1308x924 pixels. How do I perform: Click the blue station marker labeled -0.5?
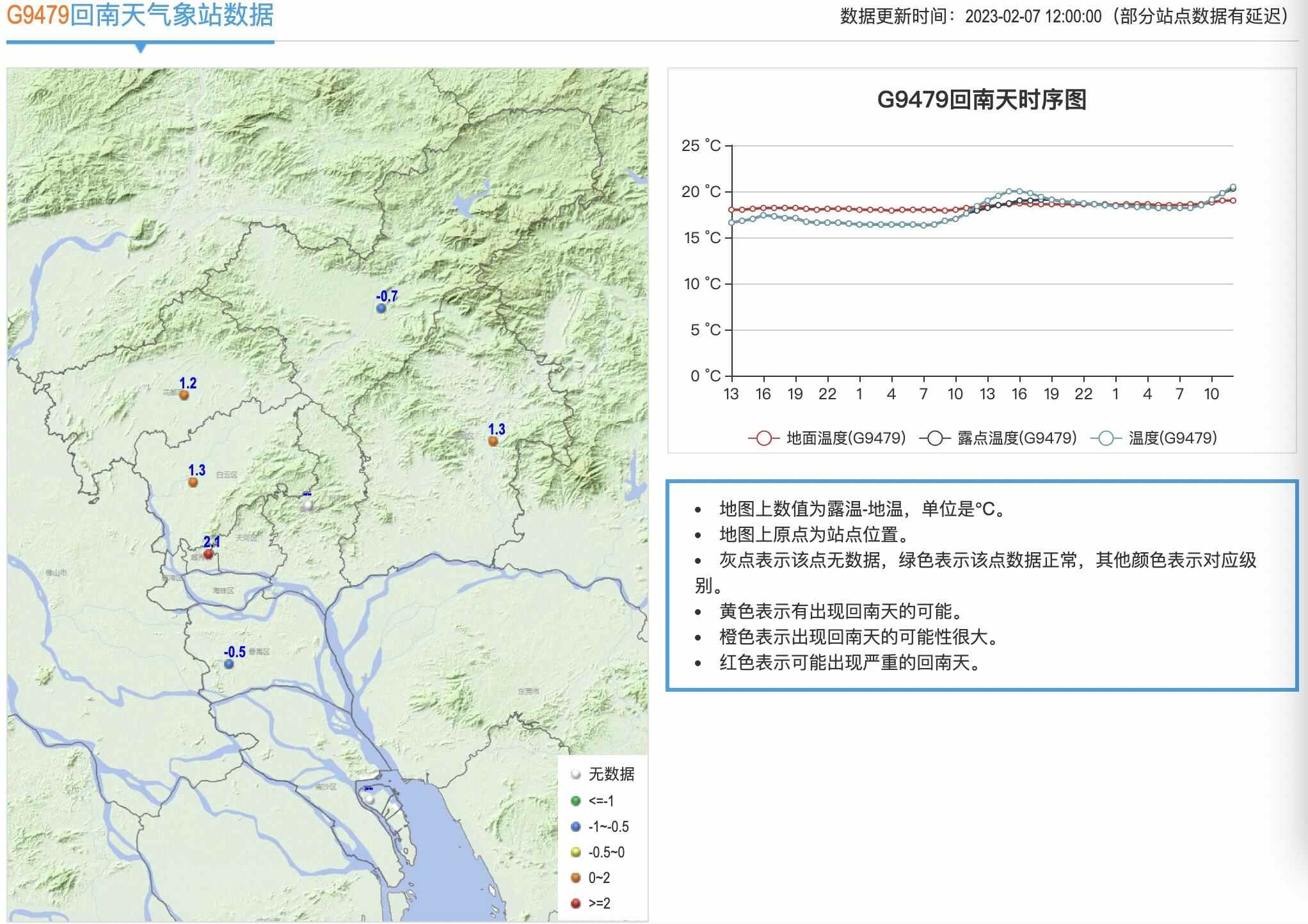(228, 664)
